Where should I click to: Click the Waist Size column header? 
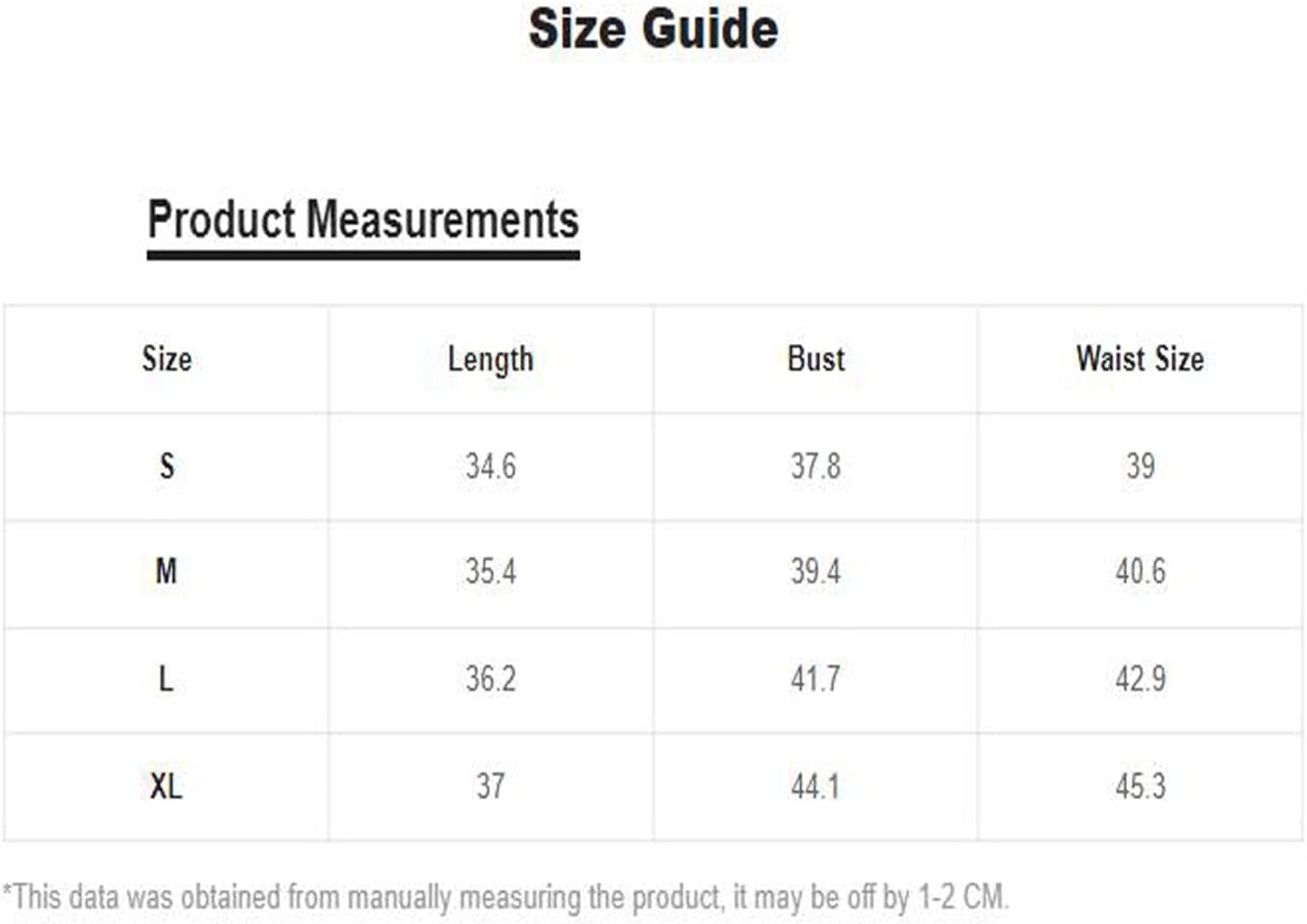click(x=1140, y=360)
